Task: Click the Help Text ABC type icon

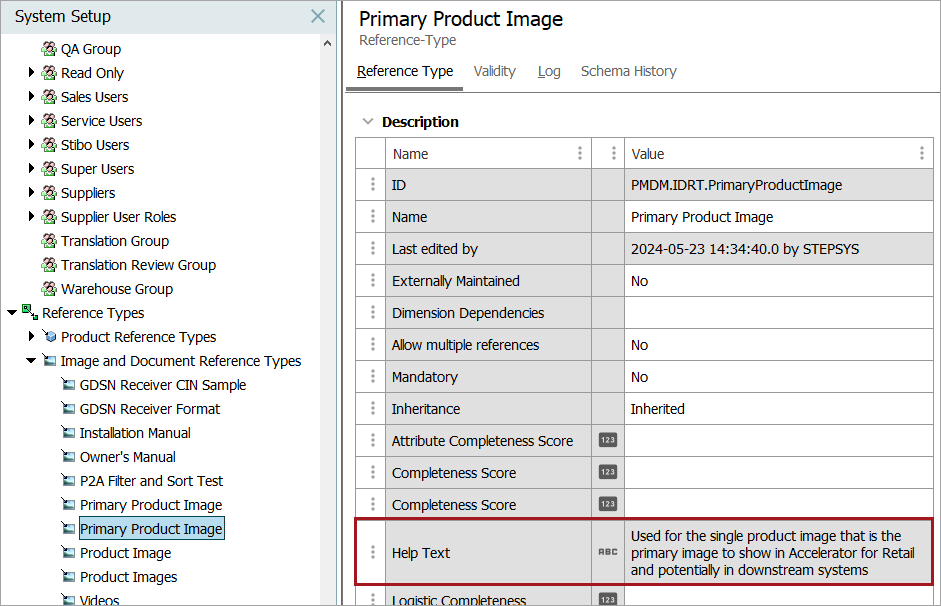Action: (x=607, y=552)
